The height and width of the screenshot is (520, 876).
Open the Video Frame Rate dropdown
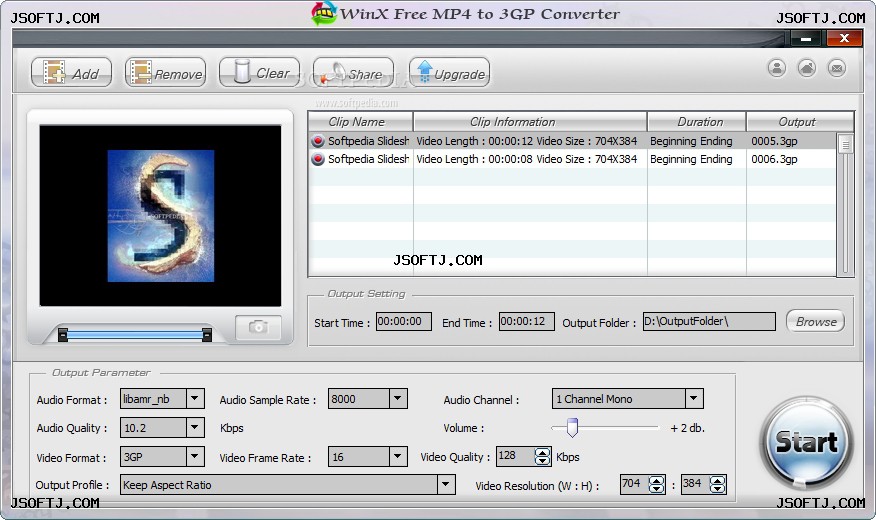[397, 456]
